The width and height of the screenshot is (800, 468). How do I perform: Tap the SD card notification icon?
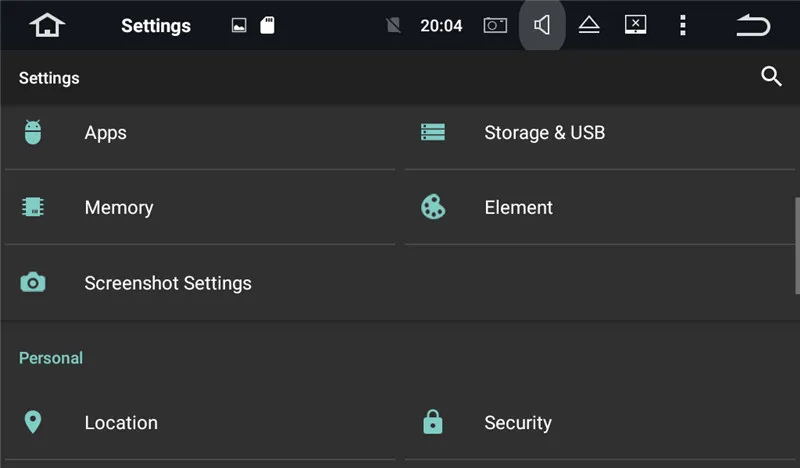point(267,26)
